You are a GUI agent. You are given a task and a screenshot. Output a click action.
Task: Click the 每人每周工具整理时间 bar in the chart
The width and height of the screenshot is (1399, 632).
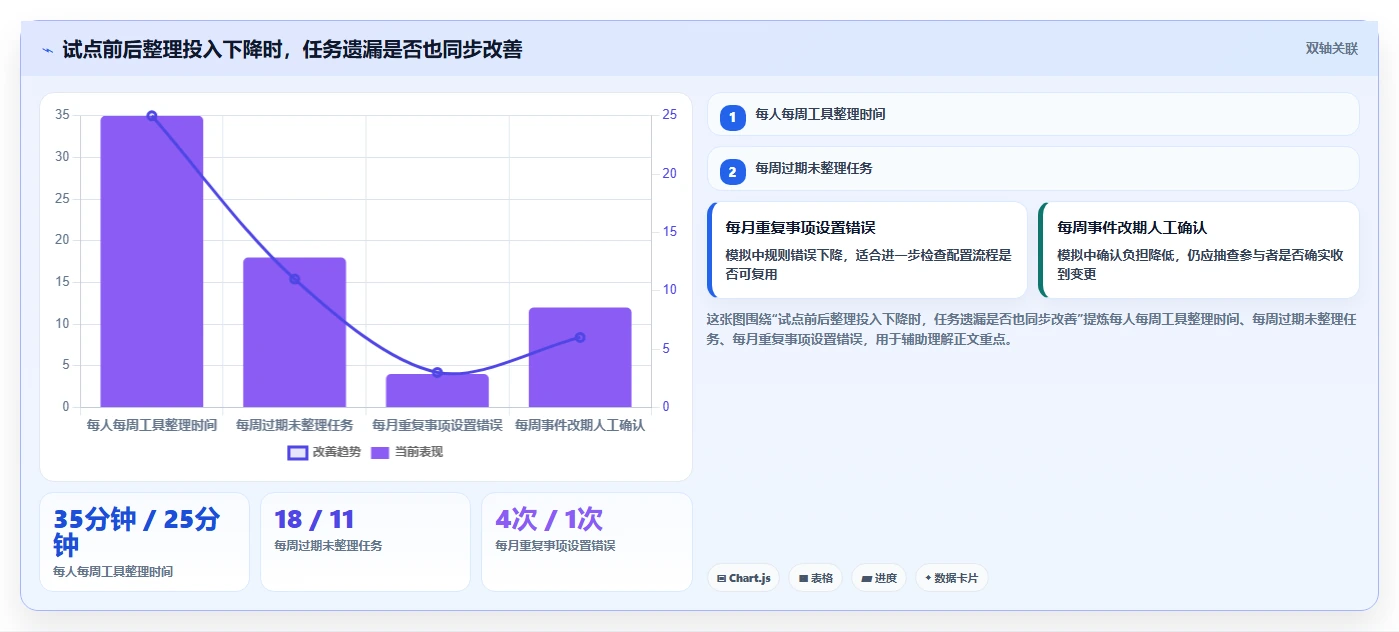(x=152, y=261)
